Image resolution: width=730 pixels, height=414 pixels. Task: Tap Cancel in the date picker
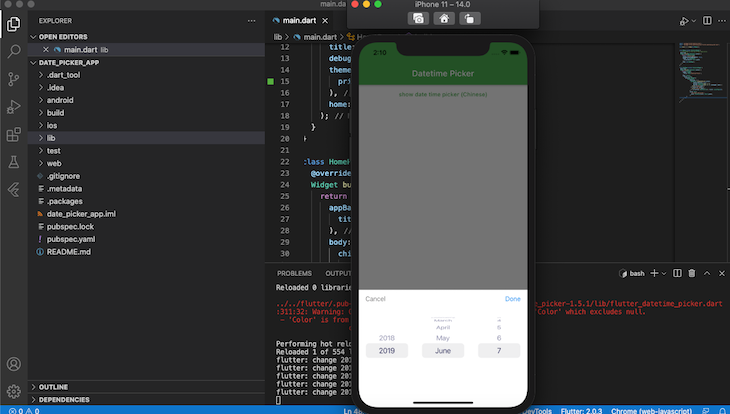pyautogui.click(x=375, y=299)
